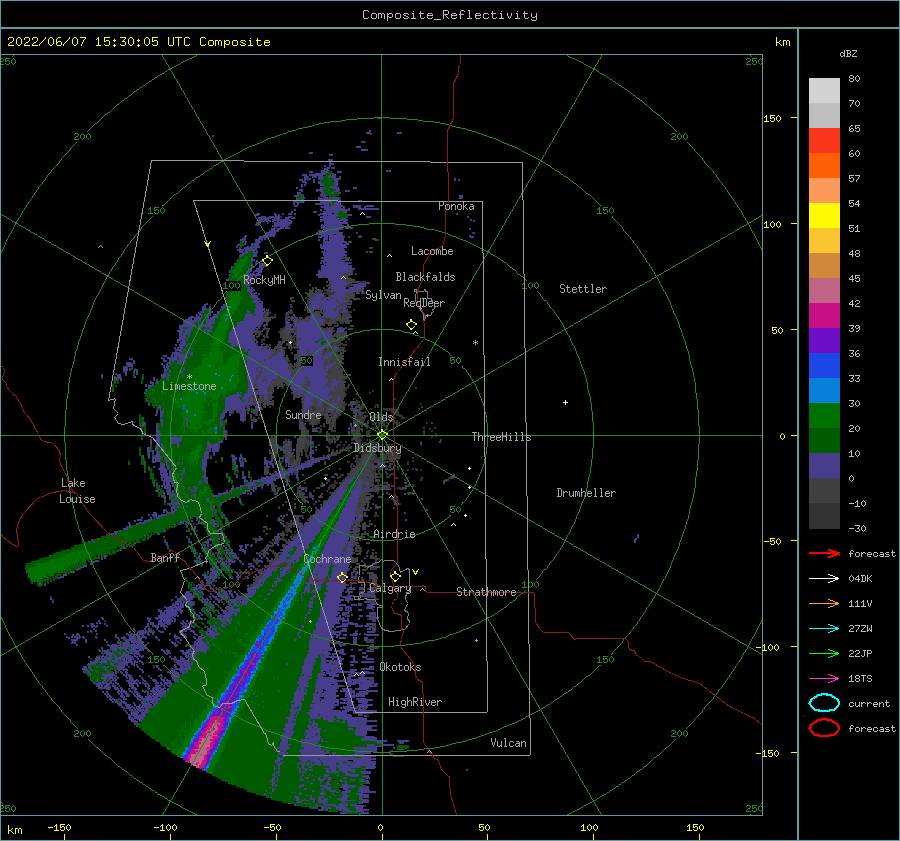Click the green 22JP arrow icon
Image resolution: width=900 pixels, height=841 pixels.
824,653
